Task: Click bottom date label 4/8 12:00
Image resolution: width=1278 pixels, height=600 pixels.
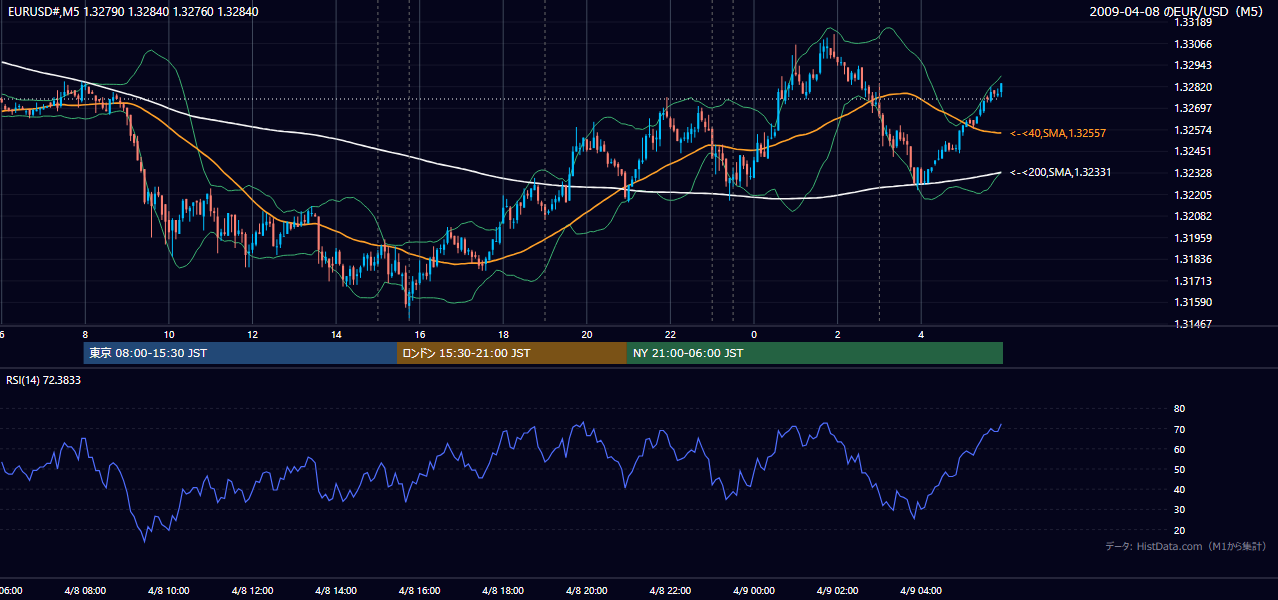Action: [253, 590]
